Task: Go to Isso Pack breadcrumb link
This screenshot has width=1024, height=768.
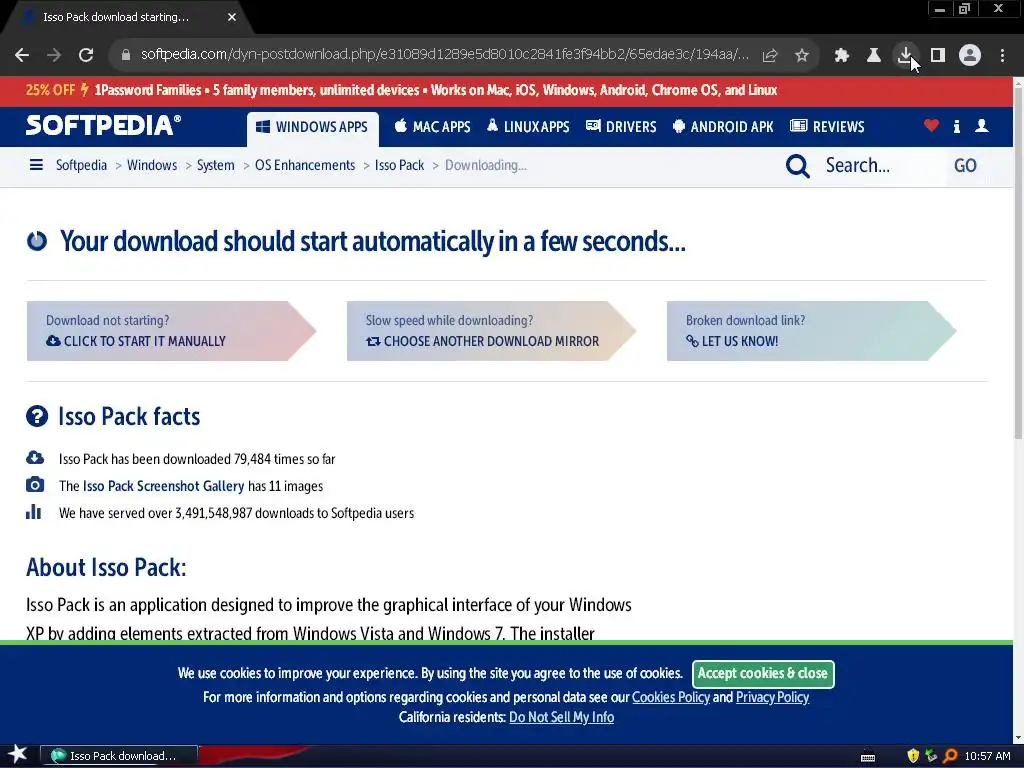Action: pos(400,165)
